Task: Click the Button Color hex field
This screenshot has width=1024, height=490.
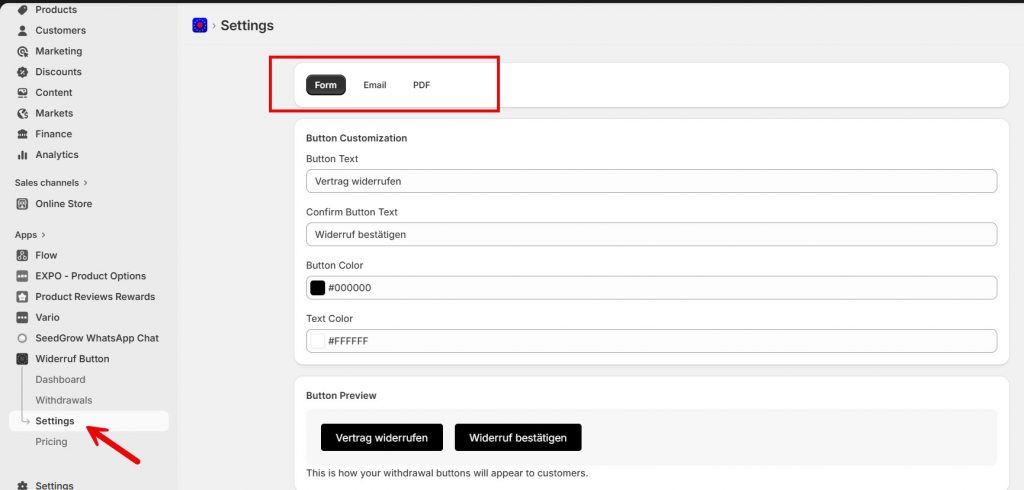Action: click(x=651, y=287)
